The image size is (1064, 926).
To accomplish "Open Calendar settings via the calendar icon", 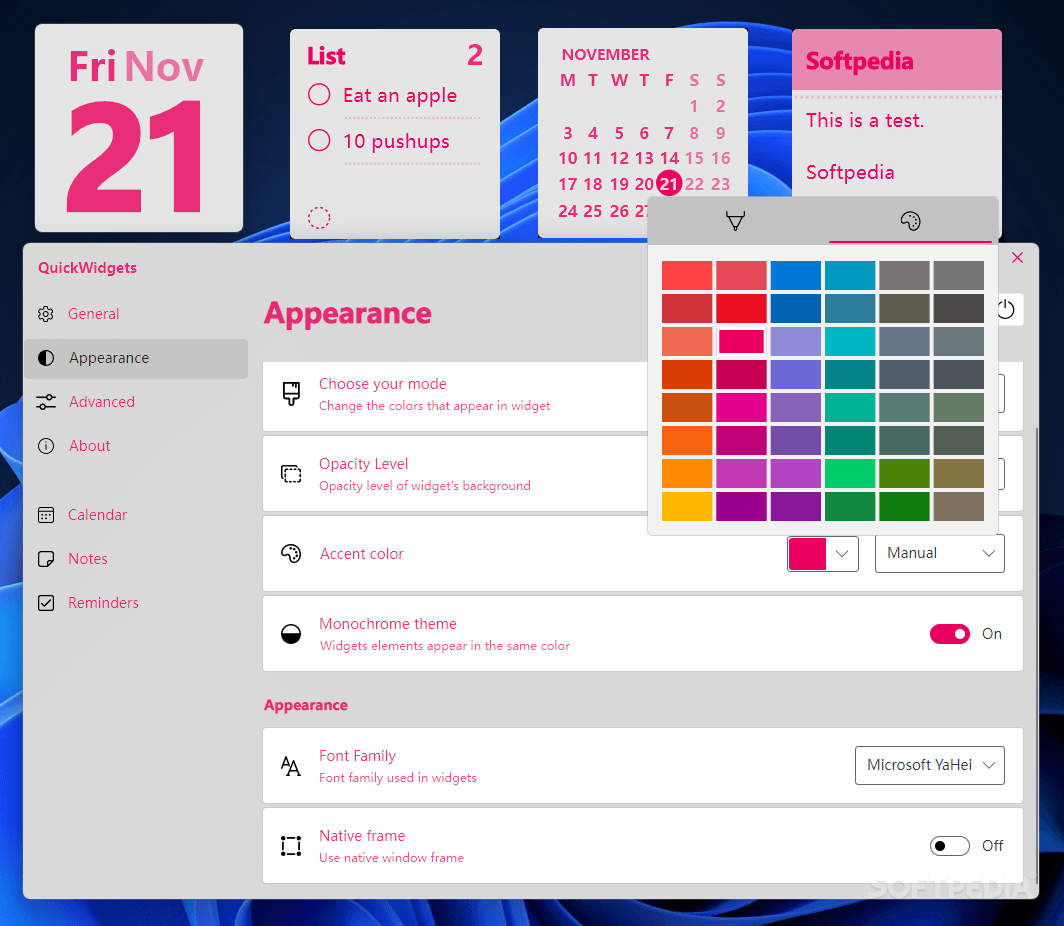I will coord(45,514).
